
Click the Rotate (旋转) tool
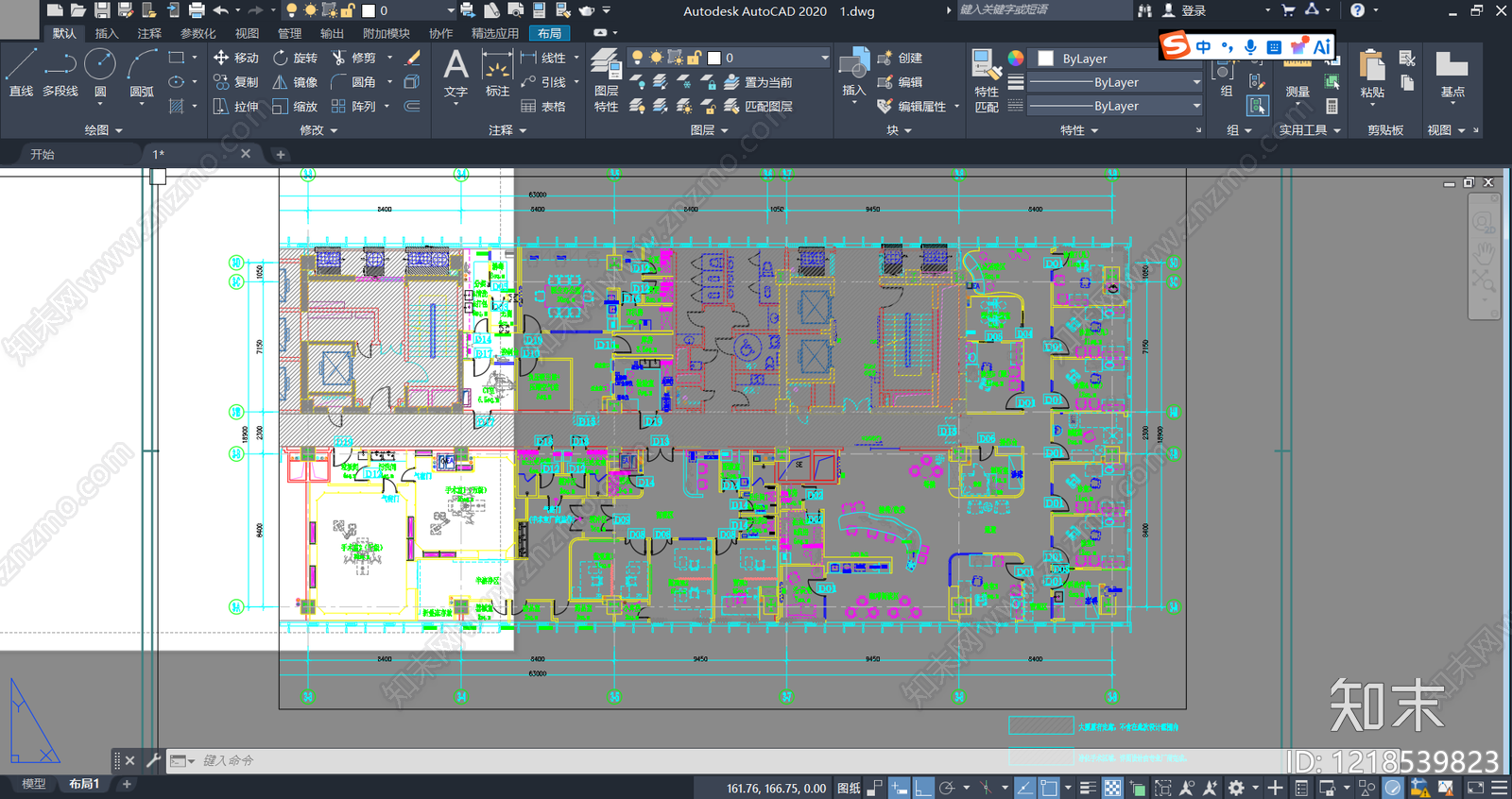pyautogui.click(x=296, y=58)
